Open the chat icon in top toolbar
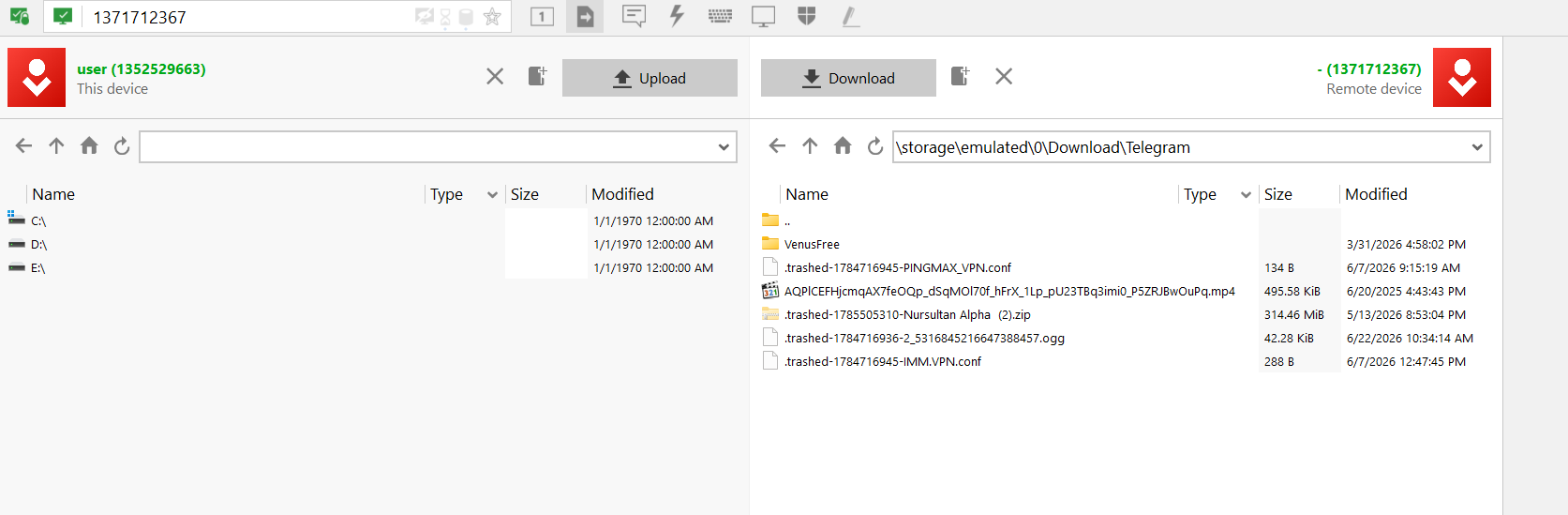The image size is (1568, 515). [635, 16]
